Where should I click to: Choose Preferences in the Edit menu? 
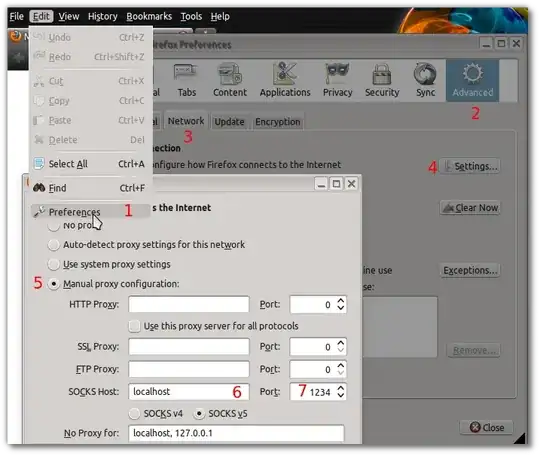[91, 211]
